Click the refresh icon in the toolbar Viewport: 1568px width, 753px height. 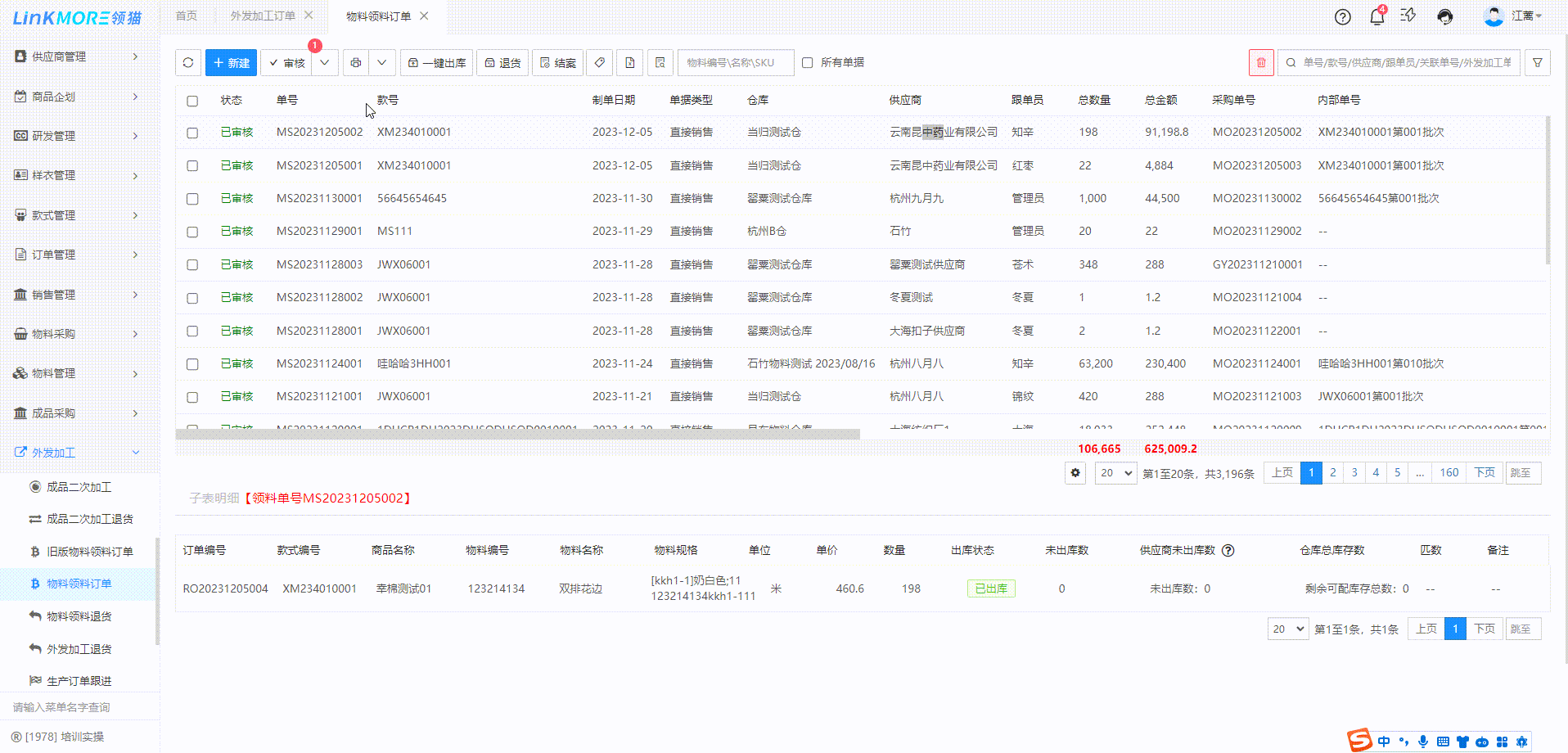click(188, 63)
